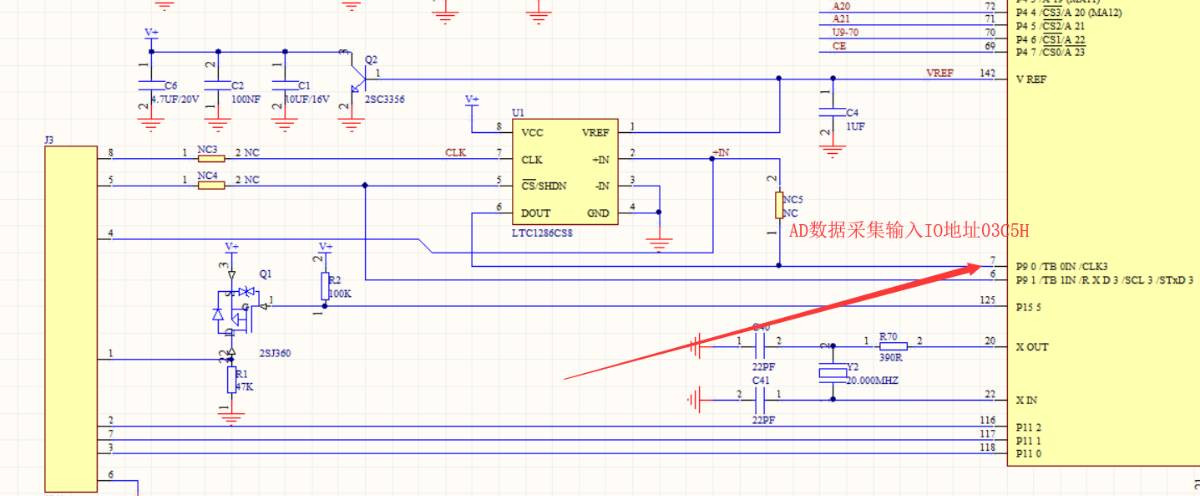Click the 'P11 0' MCU pin name
This screenshot has width=1200, height=496.
[1028, 454]
